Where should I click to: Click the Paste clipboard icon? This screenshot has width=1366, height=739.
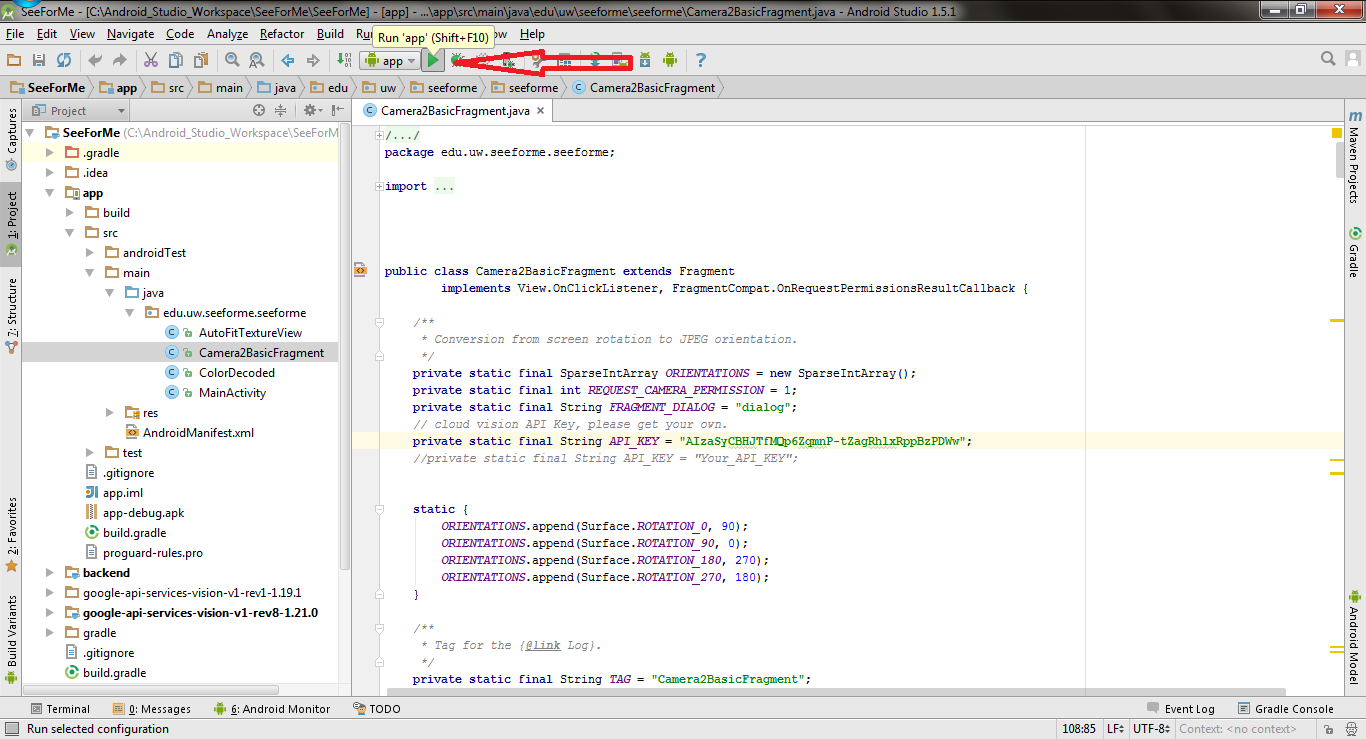200,61
